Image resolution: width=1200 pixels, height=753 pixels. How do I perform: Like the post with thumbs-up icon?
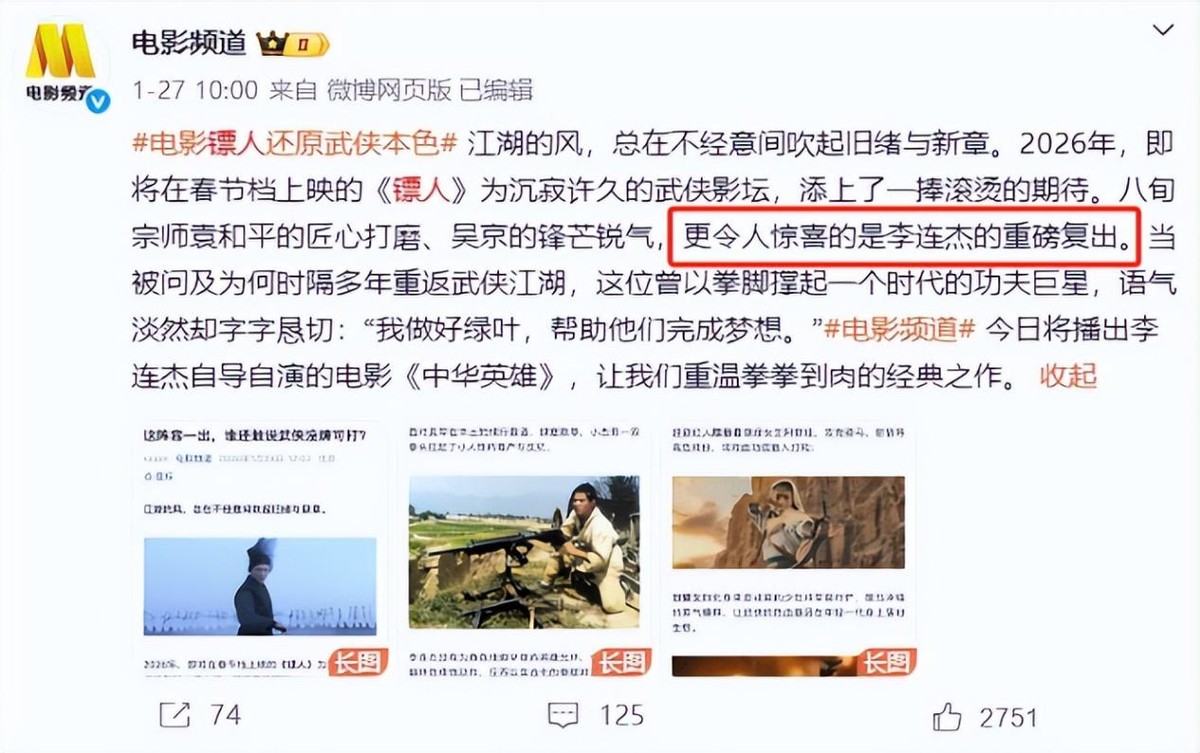[946, 714]
